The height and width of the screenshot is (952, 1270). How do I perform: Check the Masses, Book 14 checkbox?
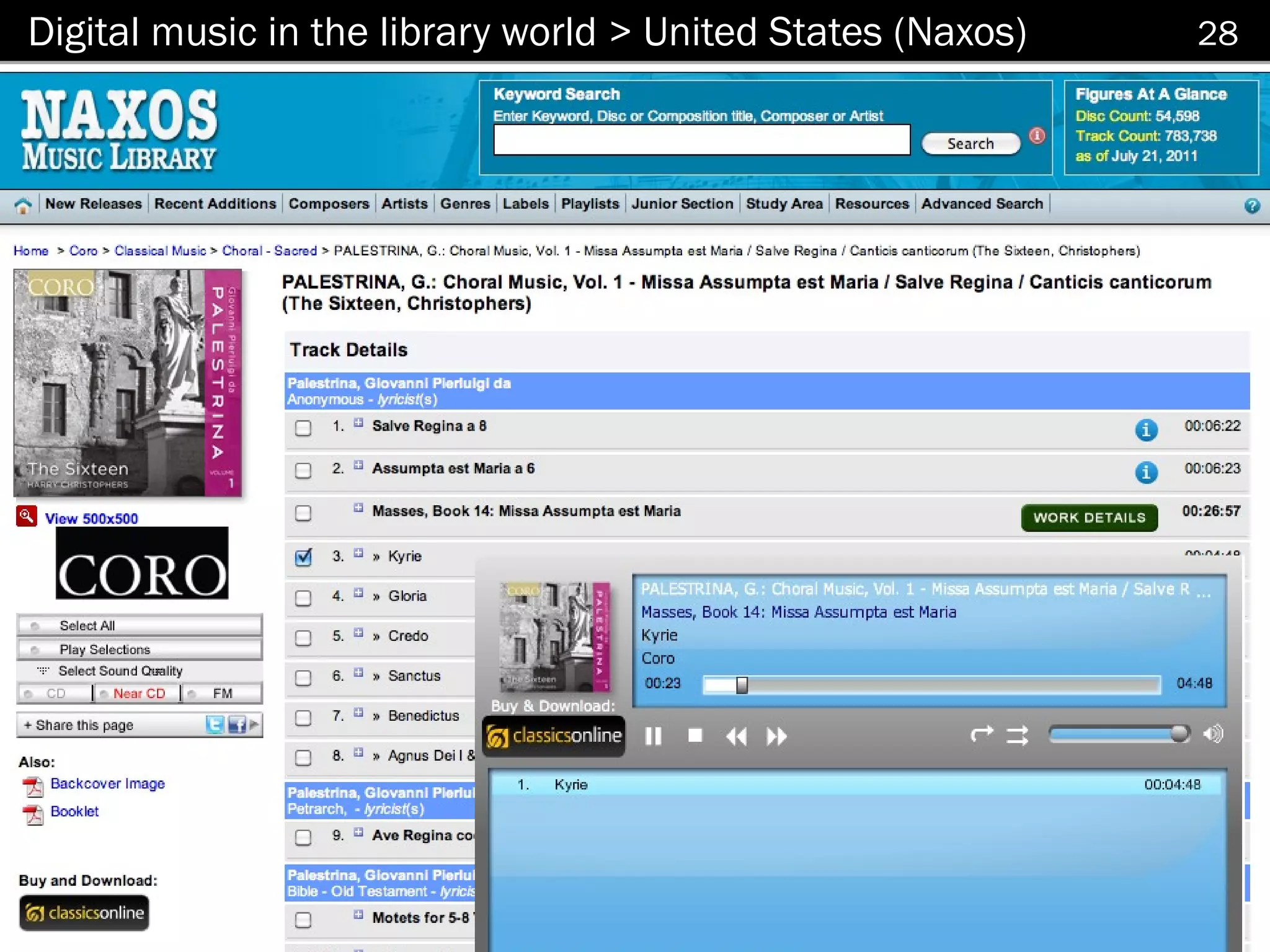click(303, 513)
